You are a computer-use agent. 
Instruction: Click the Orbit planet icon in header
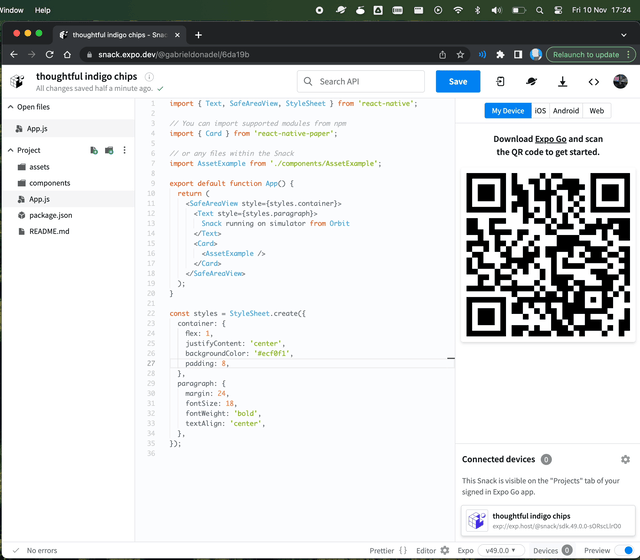click(531, 82)
